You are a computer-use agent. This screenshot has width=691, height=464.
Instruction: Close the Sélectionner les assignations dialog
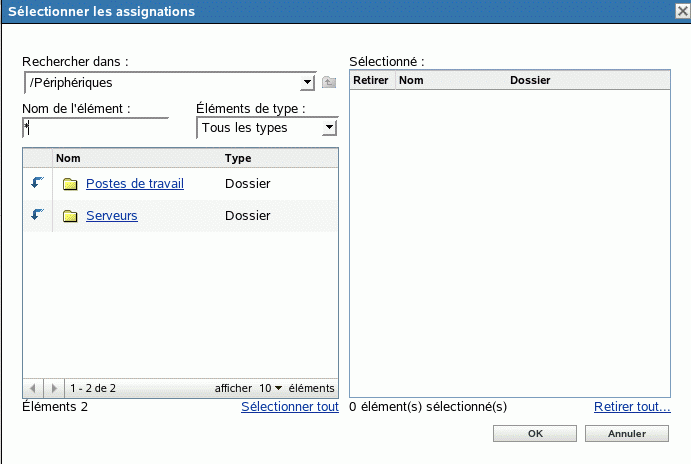pyautogui.click(x=680, y=11)
